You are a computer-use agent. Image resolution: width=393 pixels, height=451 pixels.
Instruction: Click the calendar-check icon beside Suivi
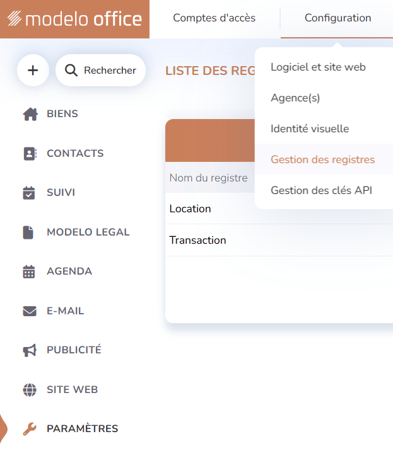point(29,193)
